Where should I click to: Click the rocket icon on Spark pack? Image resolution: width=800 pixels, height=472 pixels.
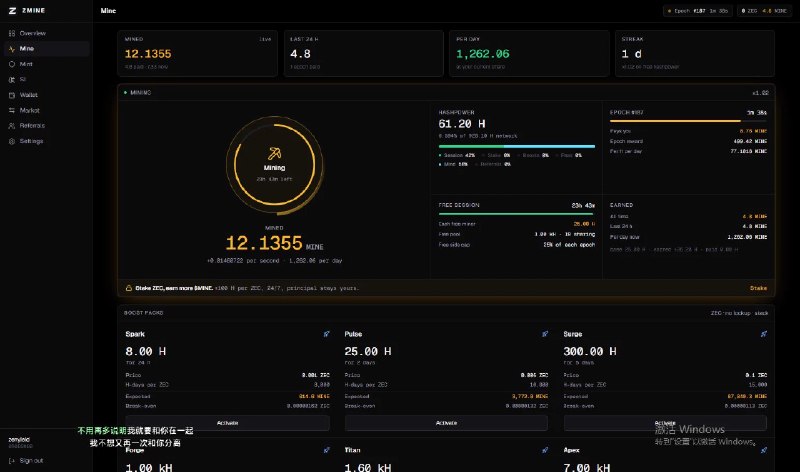coord(327,334)
